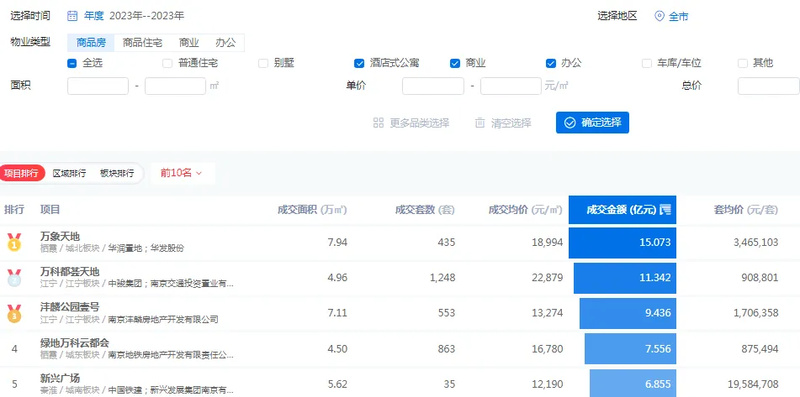Click the 18,994 average price cell
Viewport: 800px width, 397px height.
click(547, 242)
